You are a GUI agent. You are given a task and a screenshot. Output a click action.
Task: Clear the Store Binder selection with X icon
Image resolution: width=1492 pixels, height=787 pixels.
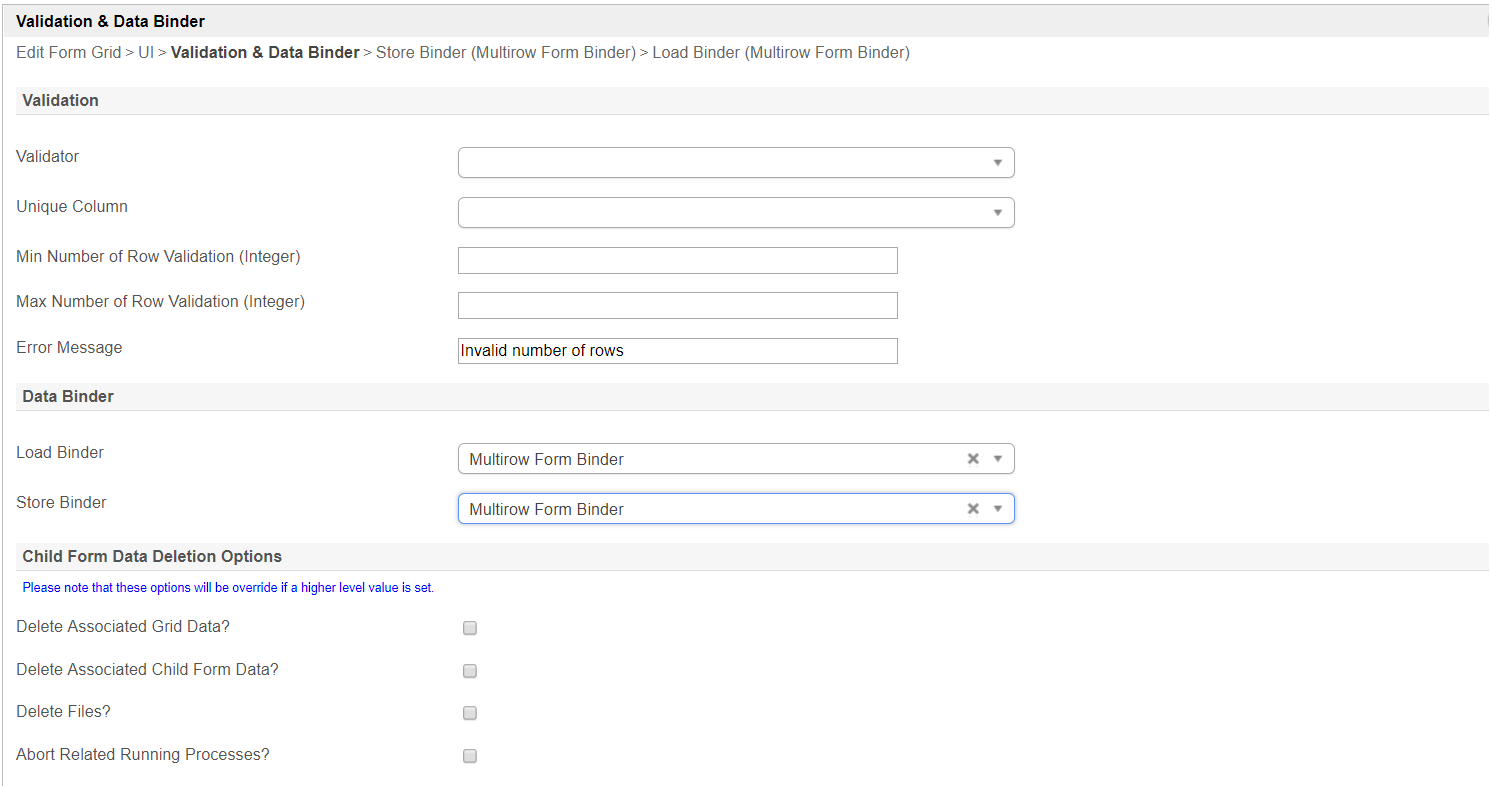[972, 509]
